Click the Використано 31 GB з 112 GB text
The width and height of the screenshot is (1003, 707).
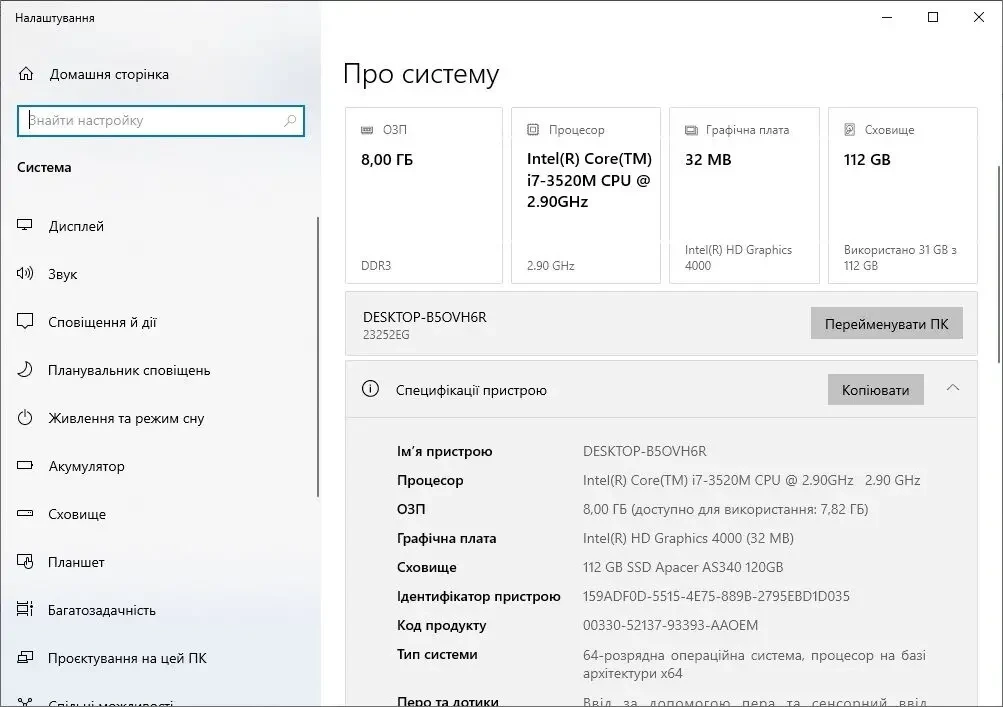(x=900, y=257)
